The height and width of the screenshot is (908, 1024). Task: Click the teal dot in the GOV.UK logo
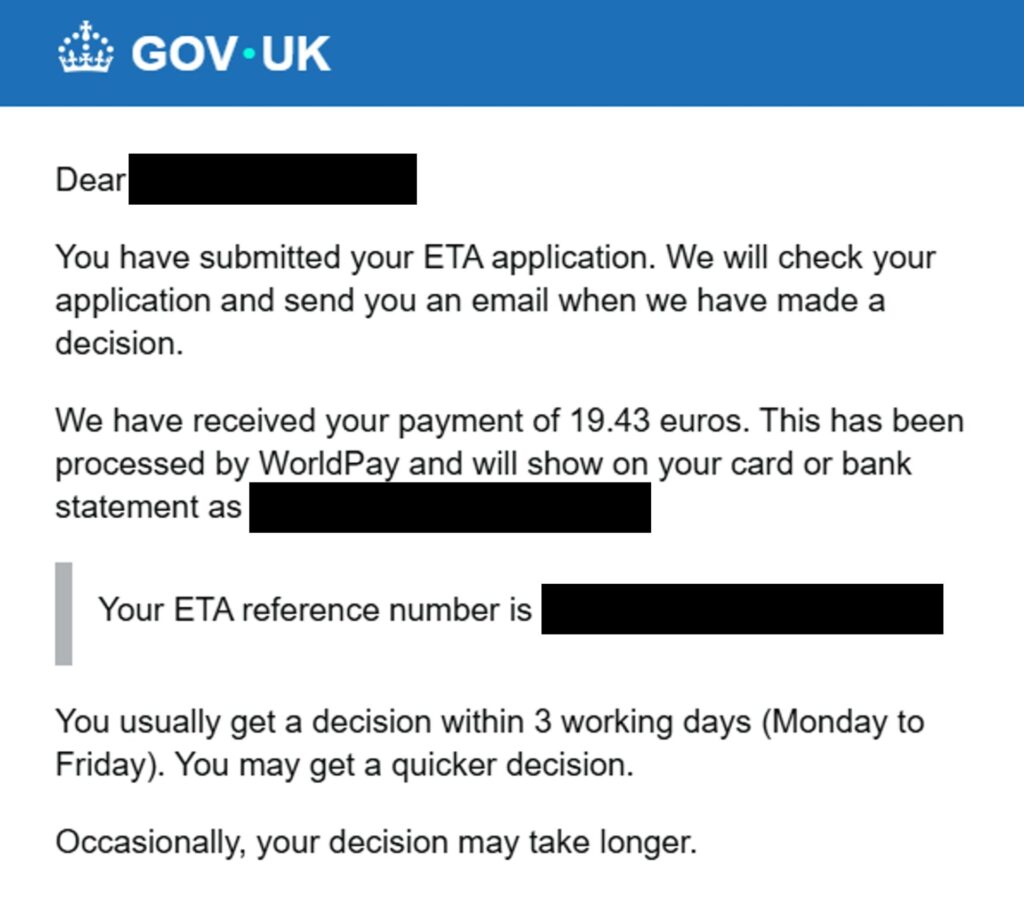point(249,54)
